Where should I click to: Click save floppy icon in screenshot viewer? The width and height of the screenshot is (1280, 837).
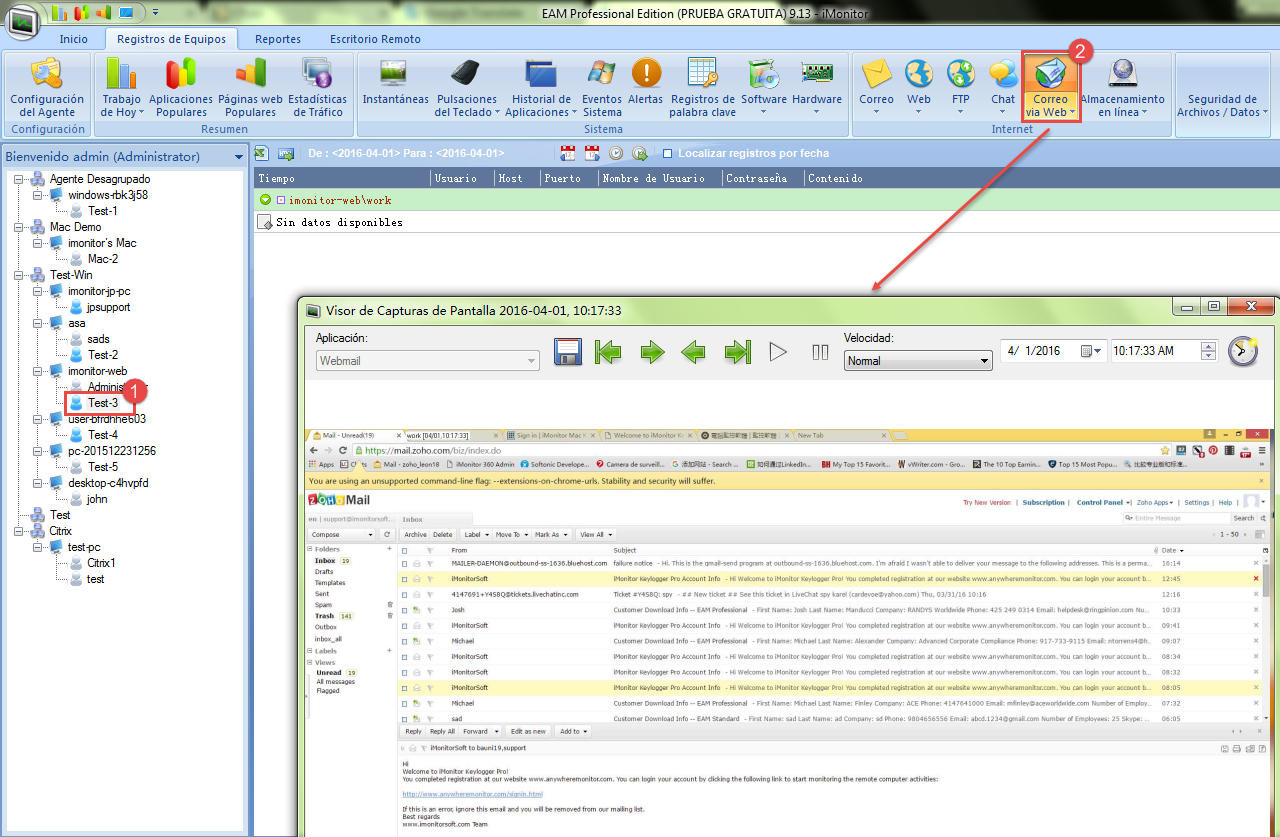pos(568,352)
